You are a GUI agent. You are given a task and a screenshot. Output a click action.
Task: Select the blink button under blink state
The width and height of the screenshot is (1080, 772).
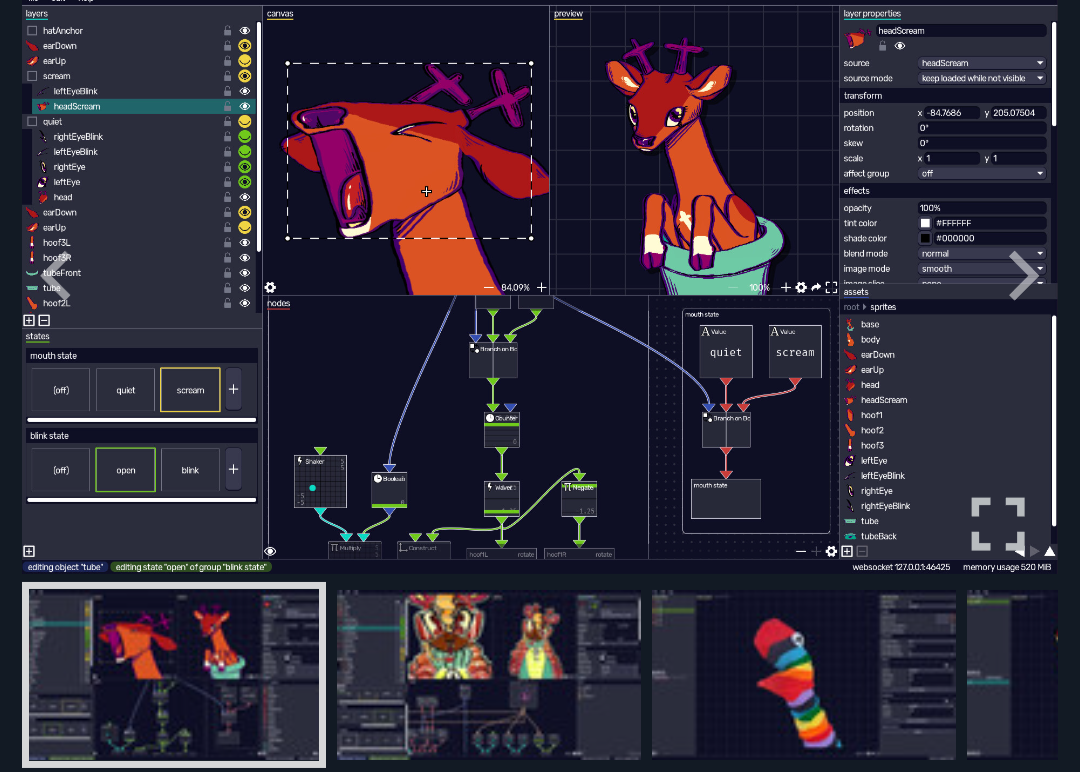click(x=190, y=470)
